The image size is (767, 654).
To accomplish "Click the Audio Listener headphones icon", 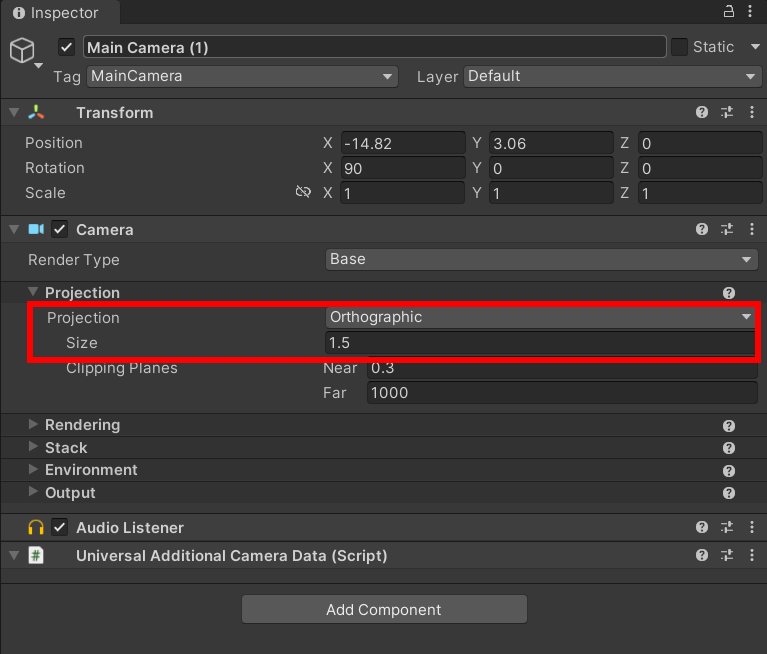I will [36, 527].
